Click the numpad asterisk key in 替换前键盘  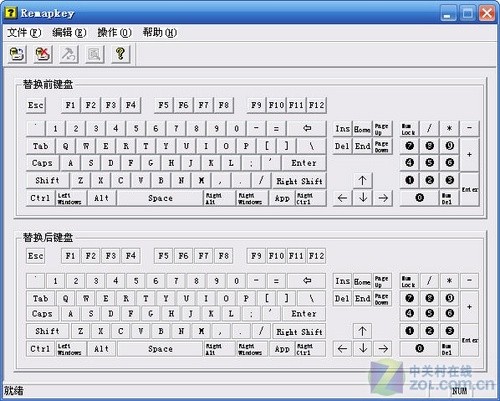click(x=449, y=129)
